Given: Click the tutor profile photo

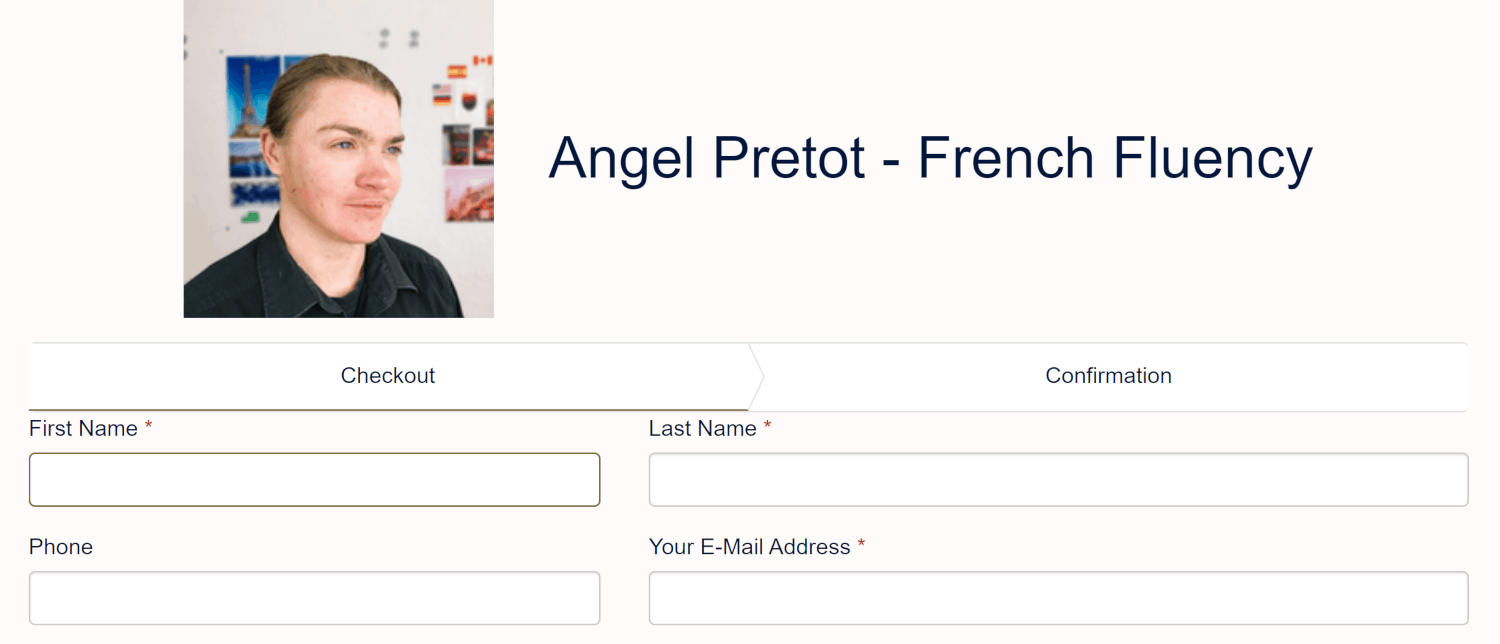Looking at the screenshot, I should click(338, 159).
